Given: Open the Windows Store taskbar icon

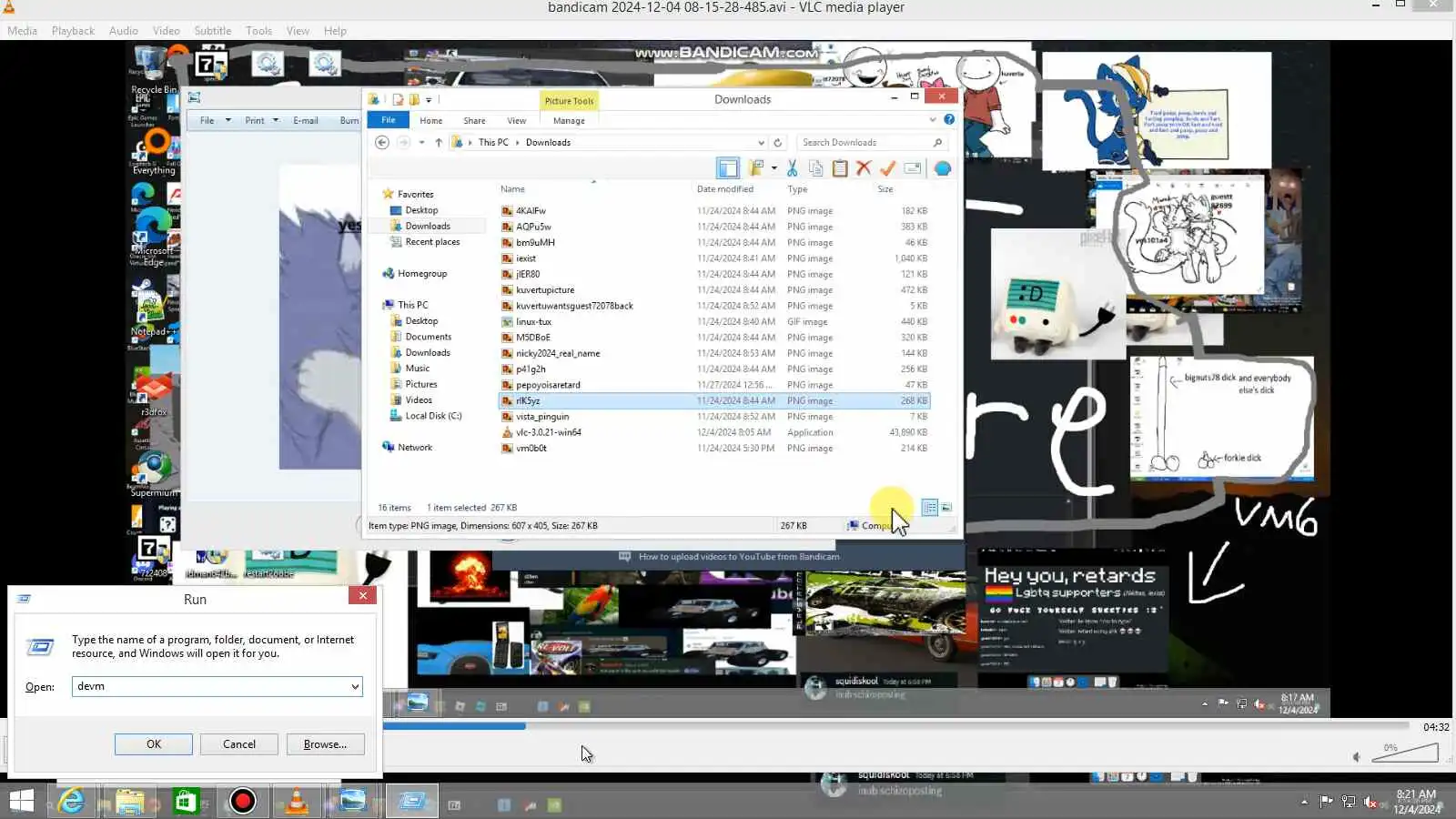Looking at the screenshot, I should point(186,801).
